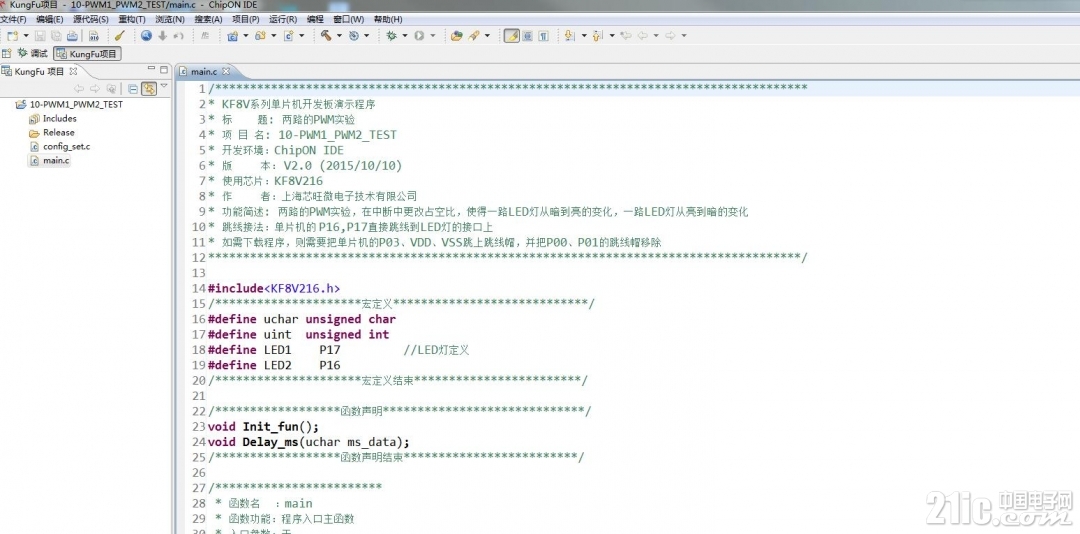
Task: Click the Print icon in toolbar
Action: (x=72, y=36)
